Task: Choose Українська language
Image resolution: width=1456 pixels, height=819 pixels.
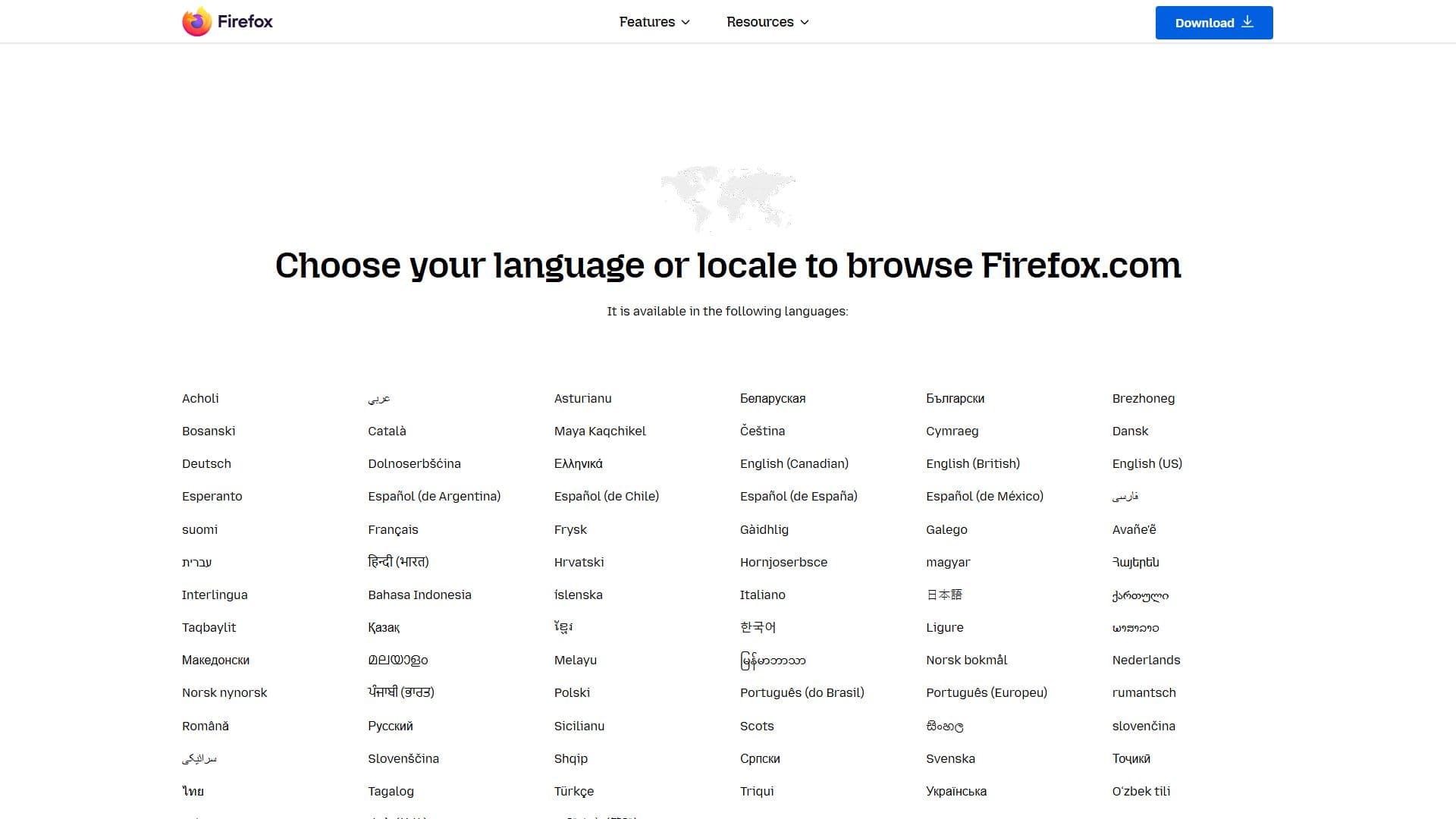Action: pyautogui.click(x=955, y=791)
